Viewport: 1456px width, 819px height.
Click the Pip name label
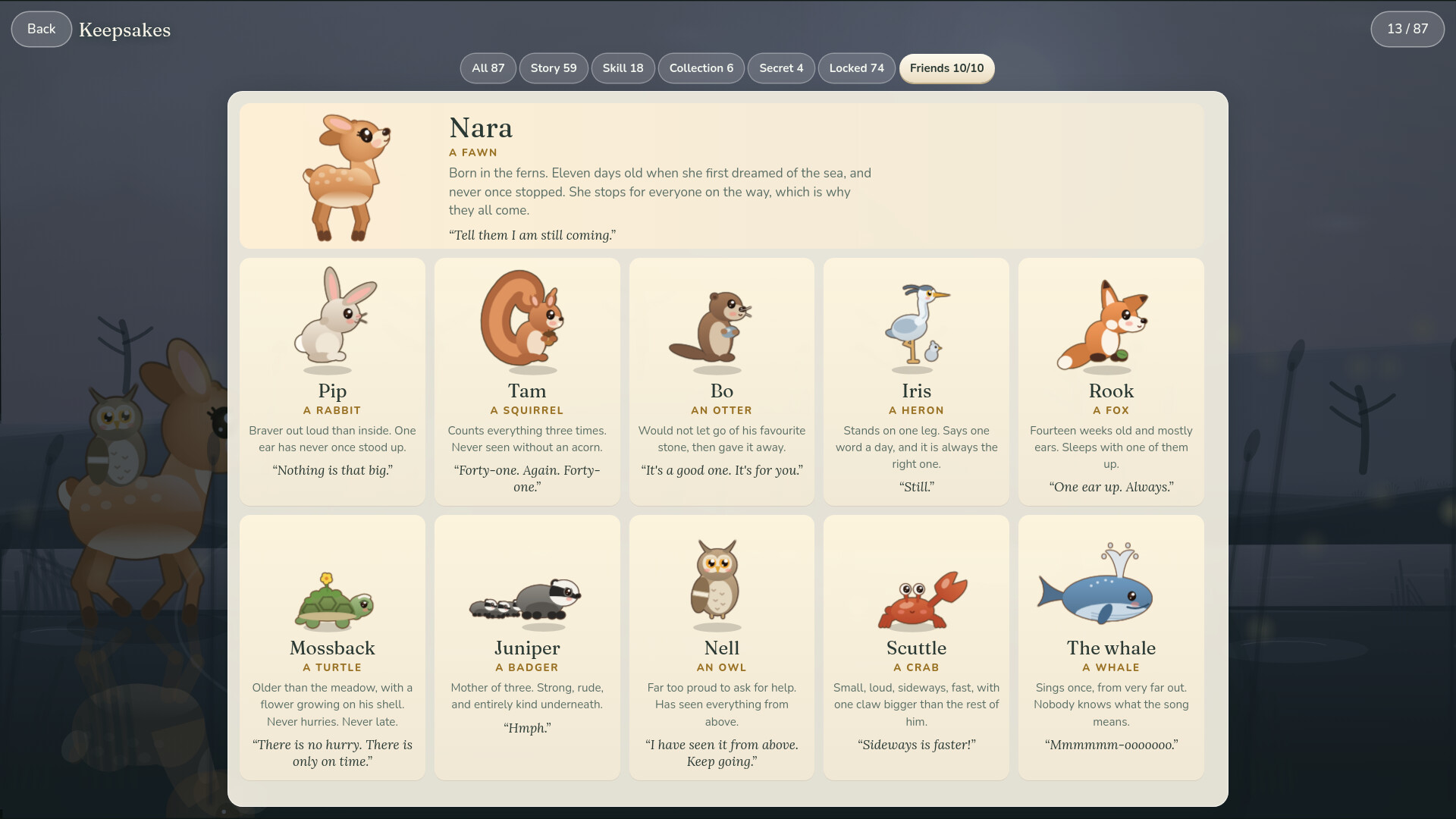point(332,391)
